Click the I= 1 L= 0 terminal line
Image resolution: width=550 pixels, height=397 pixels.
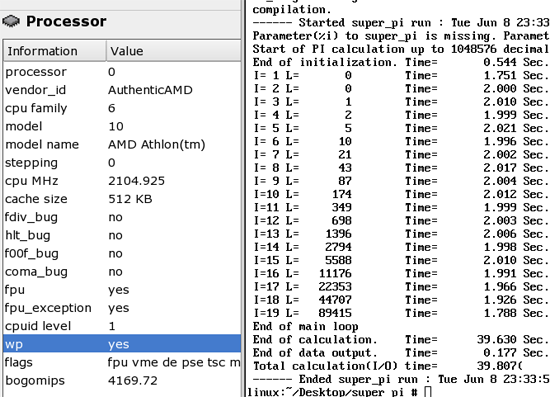coord(401,75)
